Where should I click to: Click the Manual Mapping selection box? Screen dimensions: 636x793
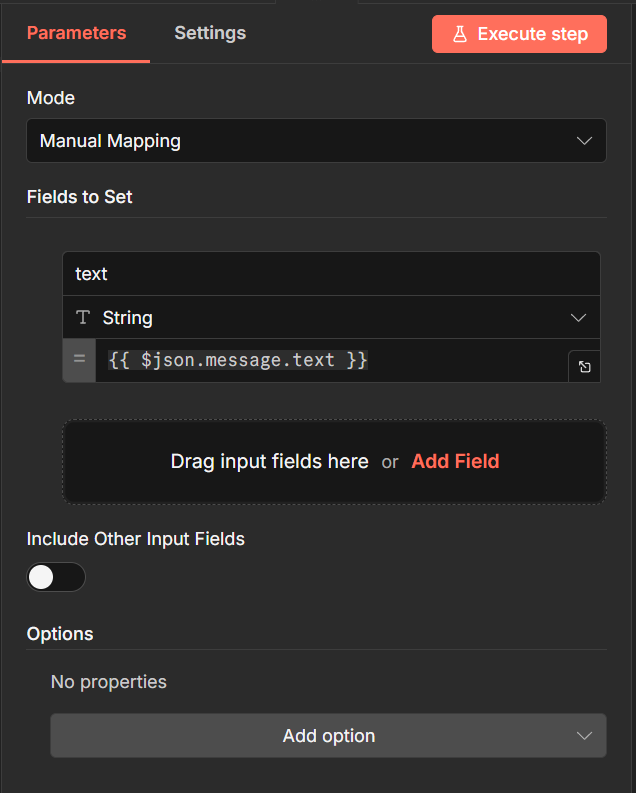click(x=300, y=141)
